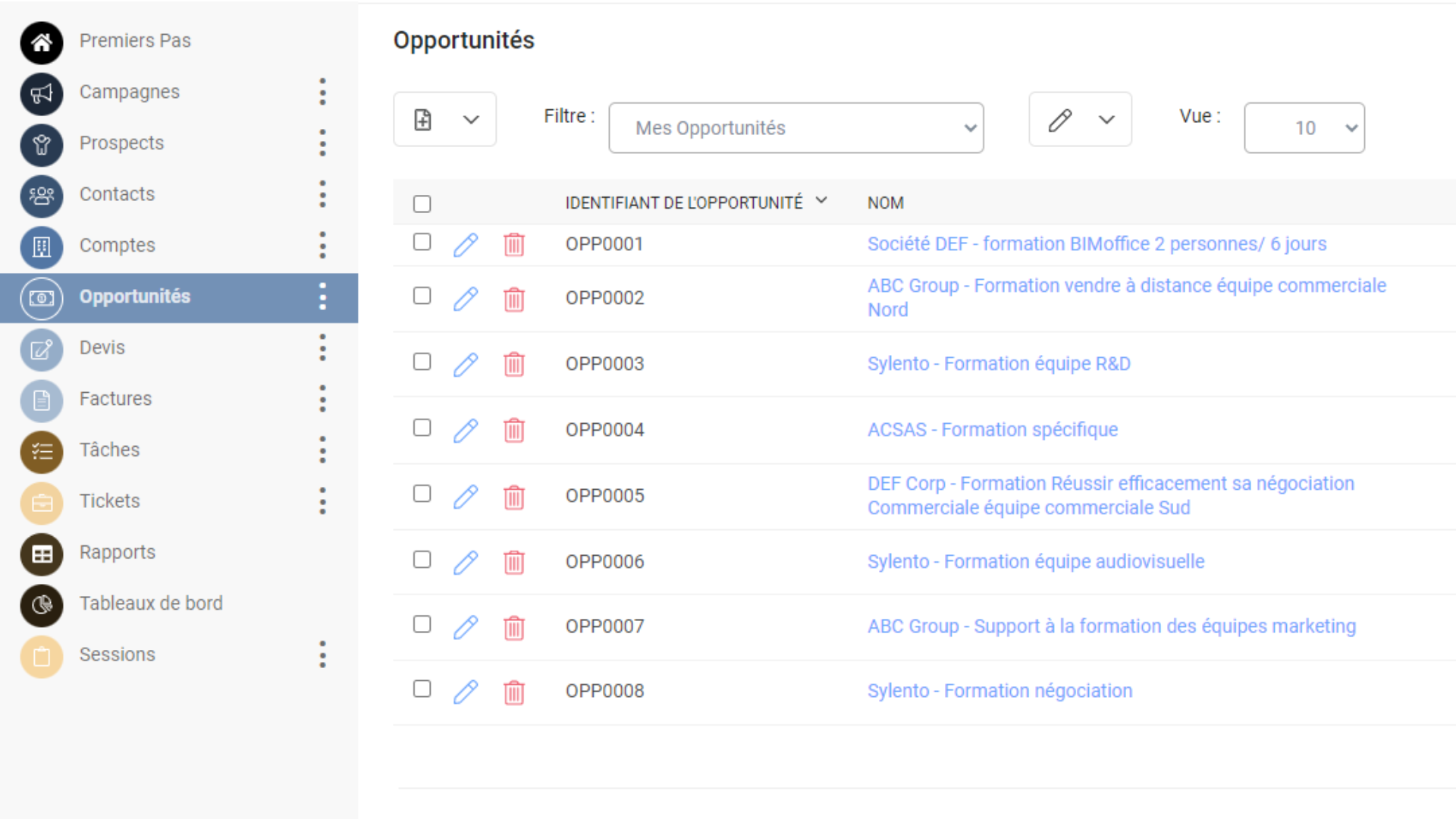Click the trash icon for OPP0008
Viewport: 1456px width, 819px height.
click(514, 692)
